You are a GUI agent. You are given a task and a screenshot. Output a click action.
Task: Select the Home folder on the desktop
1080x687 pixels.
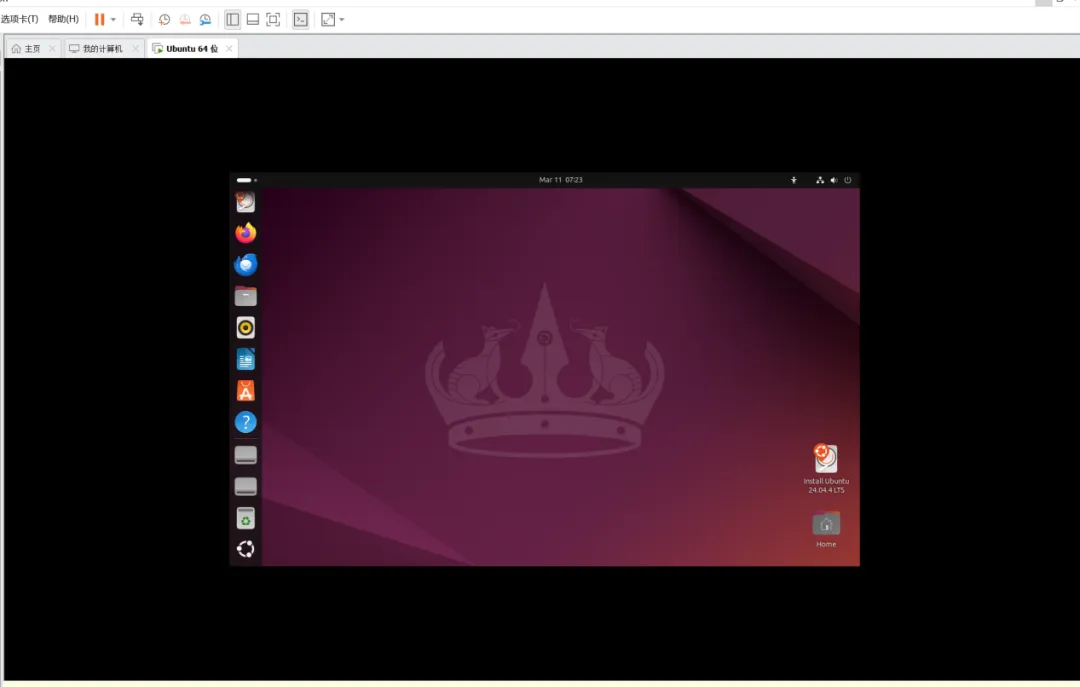826,530
